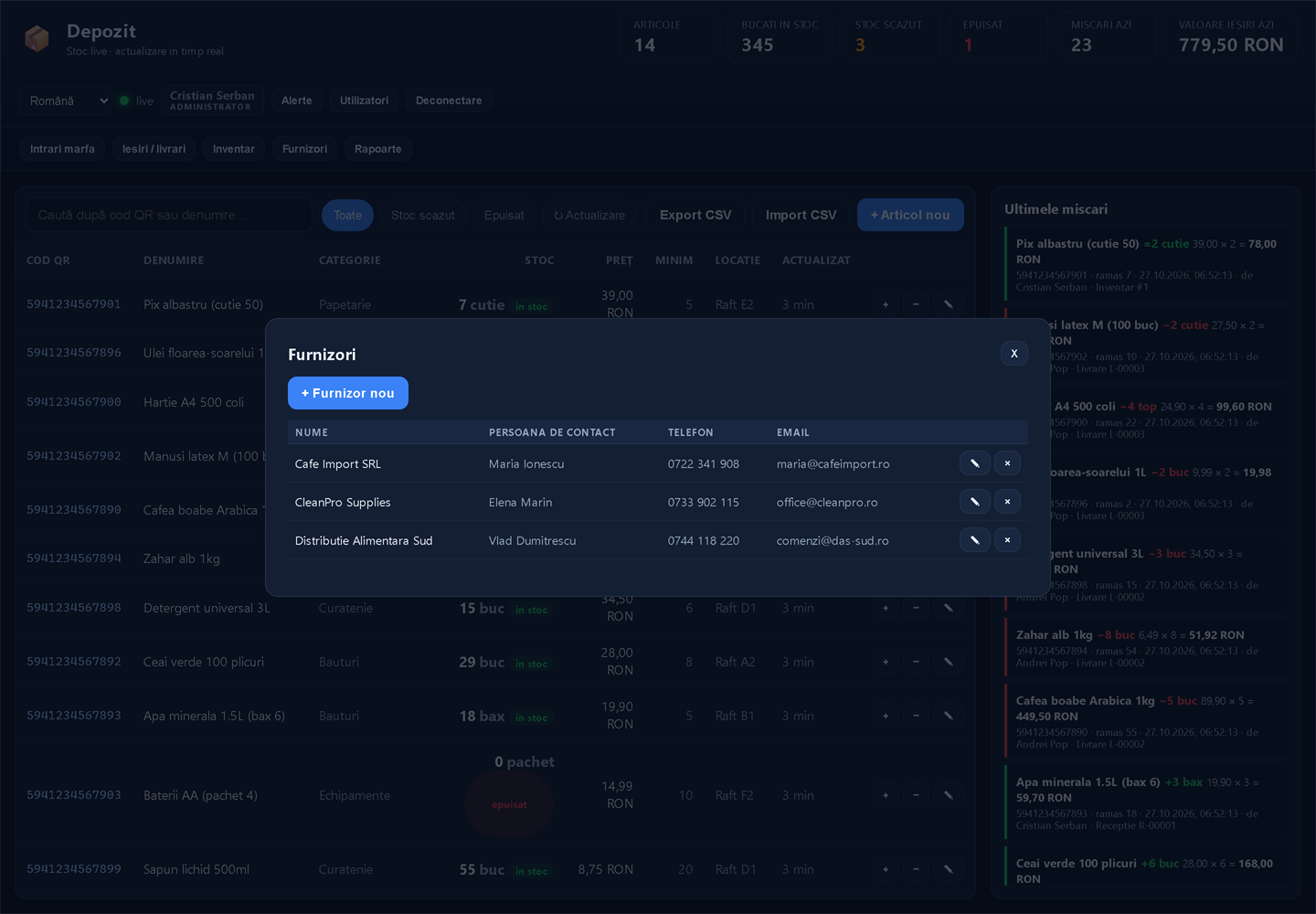Image resolution: width=1316 pixels, height=914 pixels.
Task: Open the Intrari marfa tab
Action: 62,149
